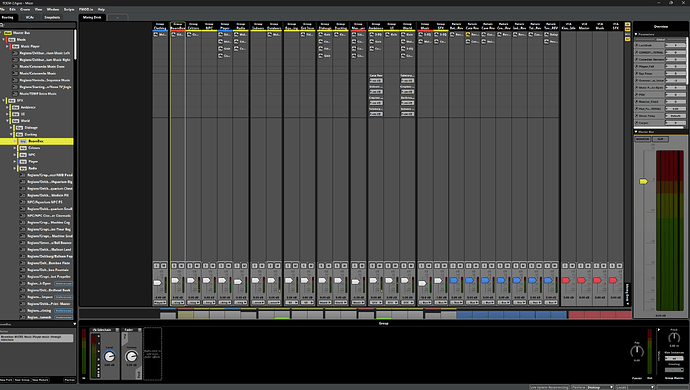Click the top effect icon on the SFX strip
690x390 pixels.
click(437, 34)
